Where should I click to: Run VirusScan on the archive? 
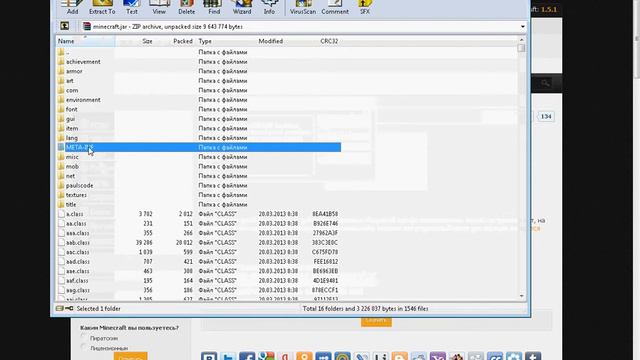click(x=302, y=7)
